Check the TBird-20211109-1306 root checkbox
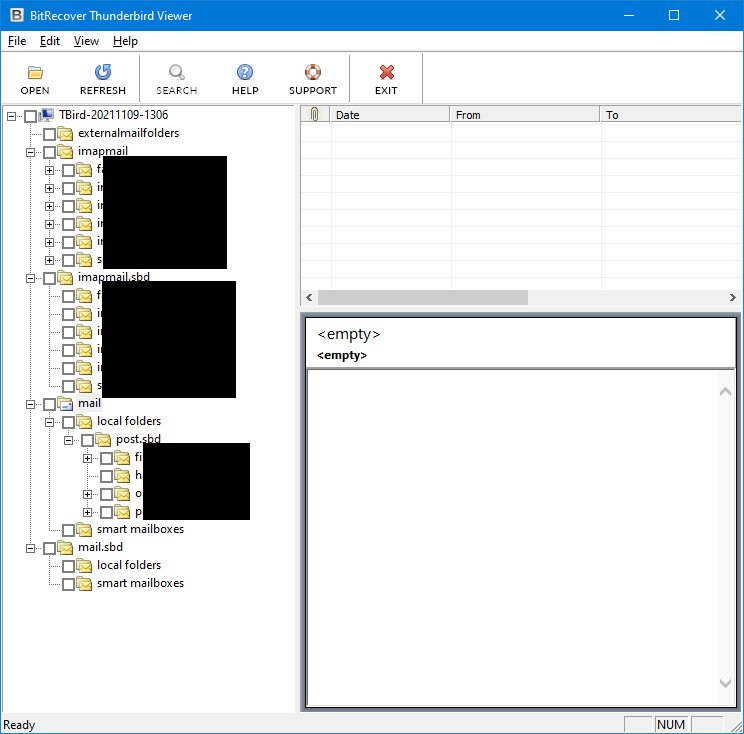Image resolution: width=744 pixels, height=734 pixels. click(x=30, y=116)
